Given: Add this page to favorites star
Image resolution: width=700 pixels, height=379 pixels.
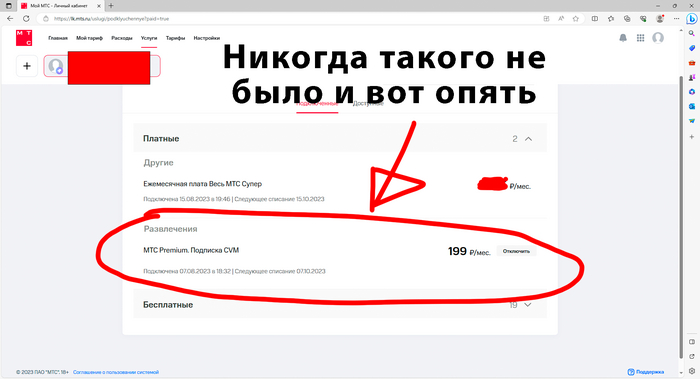Looking at the screenshot, I should [x=575, y=19].
